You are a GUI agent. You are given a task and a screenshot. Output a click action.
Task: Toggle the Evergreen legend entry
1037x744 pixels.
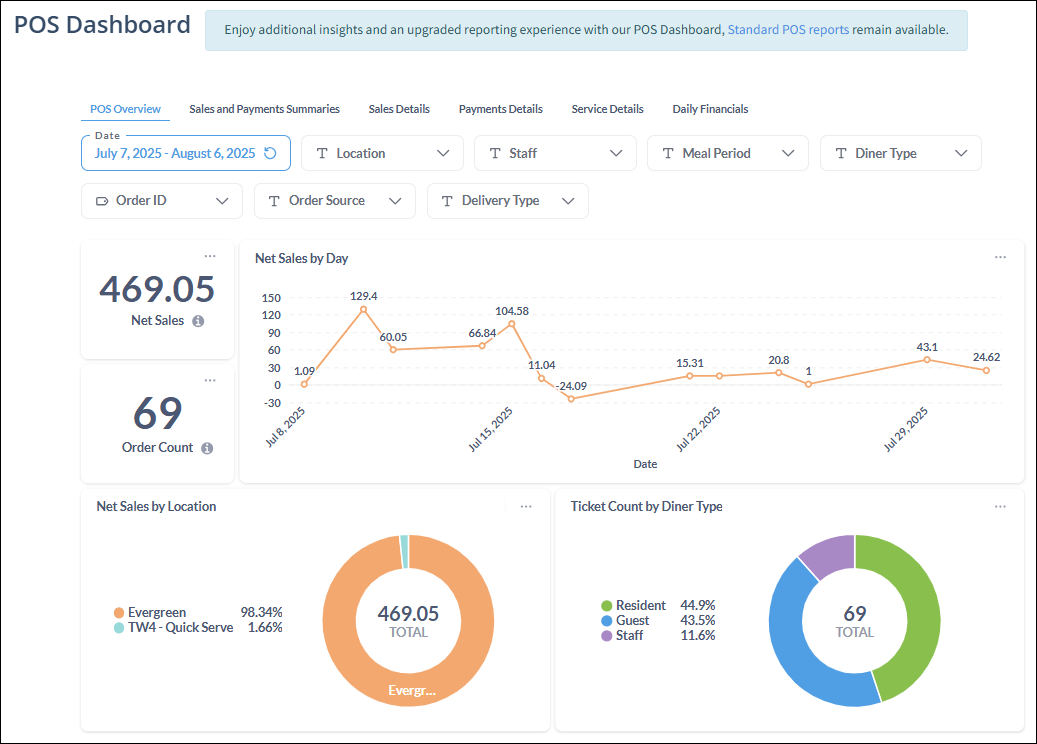click(x=157, y=612)
